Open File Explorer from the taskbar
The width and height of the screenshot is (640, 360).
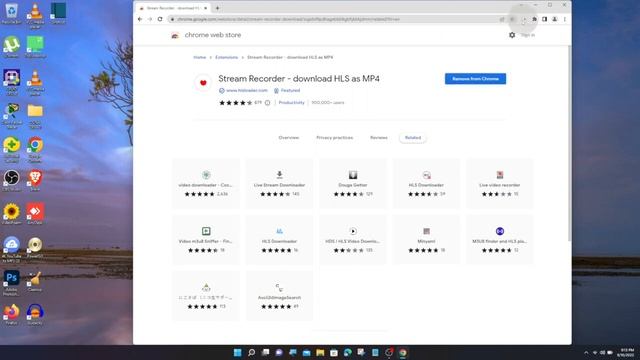320,353
